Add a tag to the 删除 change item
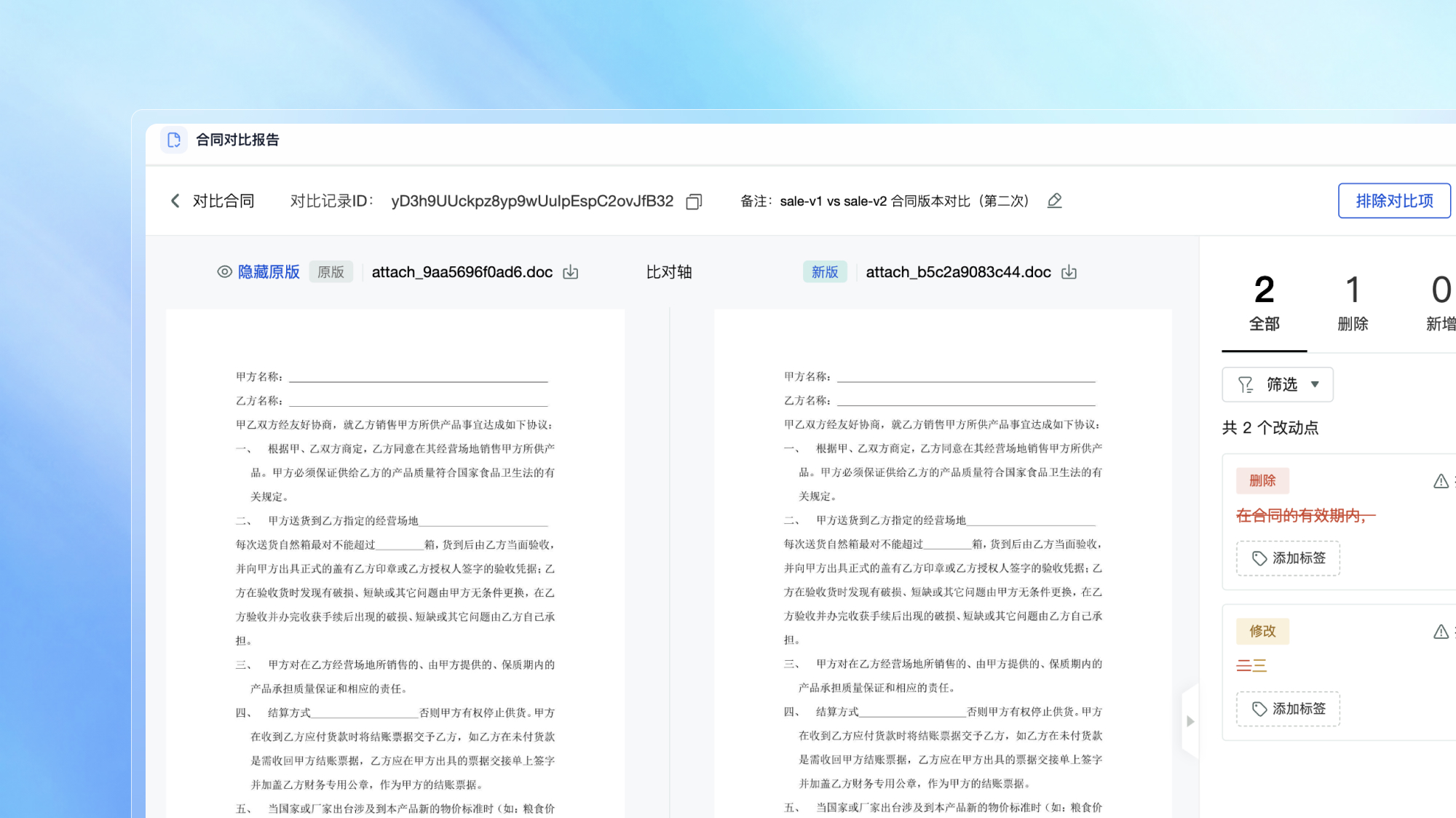This screenshot has width=1456, height=818. click(1288, 558)
